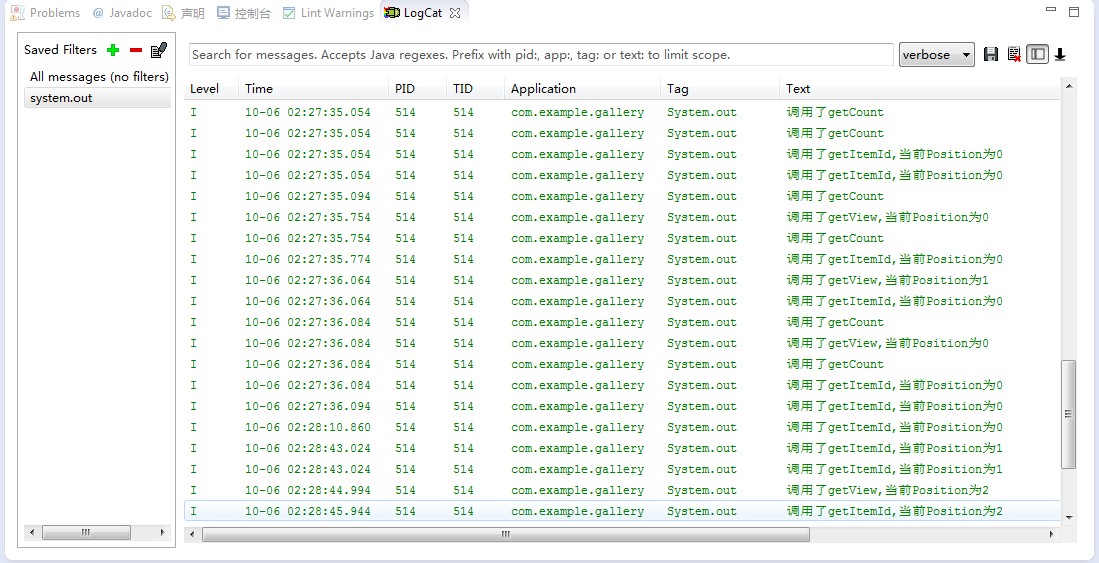Open the Javadoc tab
The image size is (1099, 563).
click(x=121, y=13)
